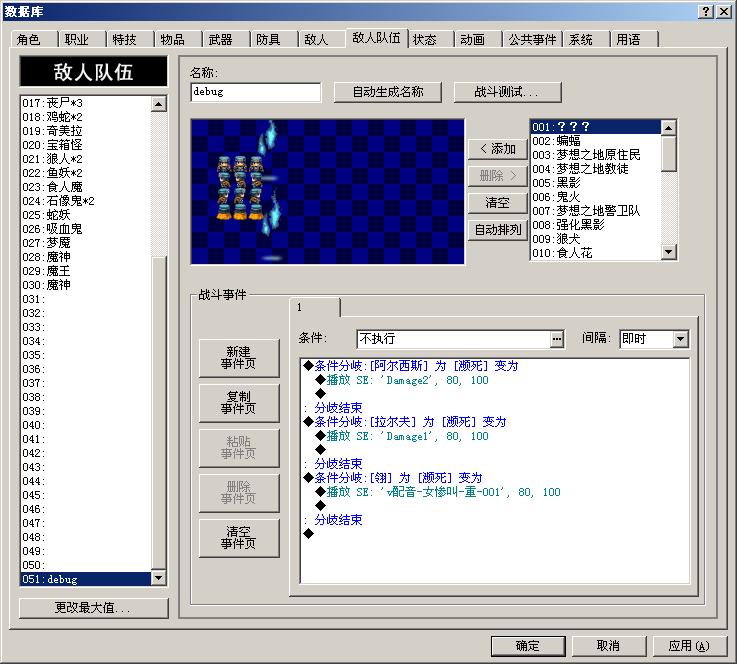The height and width of the screenshot is (664, 737).
Task: Select the 敌人队伍 tab
Action: 376,38
